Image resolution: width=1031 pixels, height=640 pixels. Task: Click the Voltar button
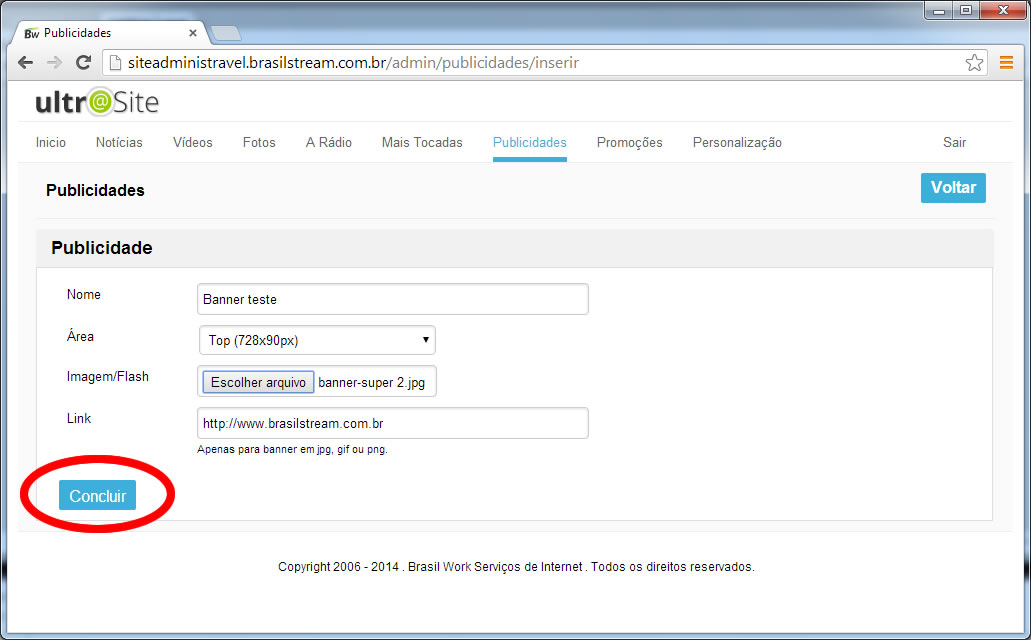pos(952,187)
